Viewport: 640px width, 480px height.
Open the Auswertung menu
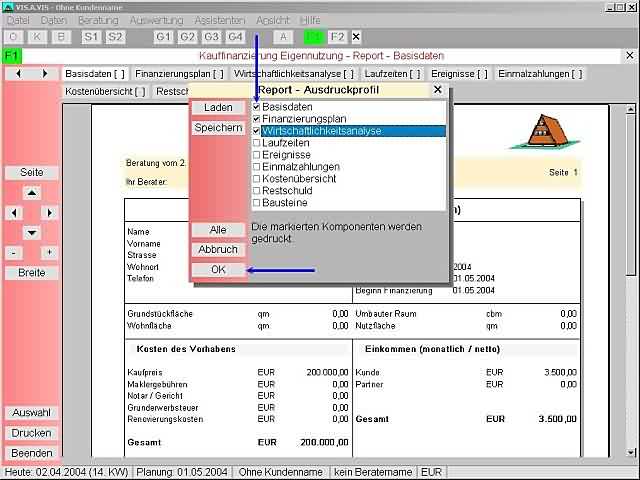[x=157, y=20]
